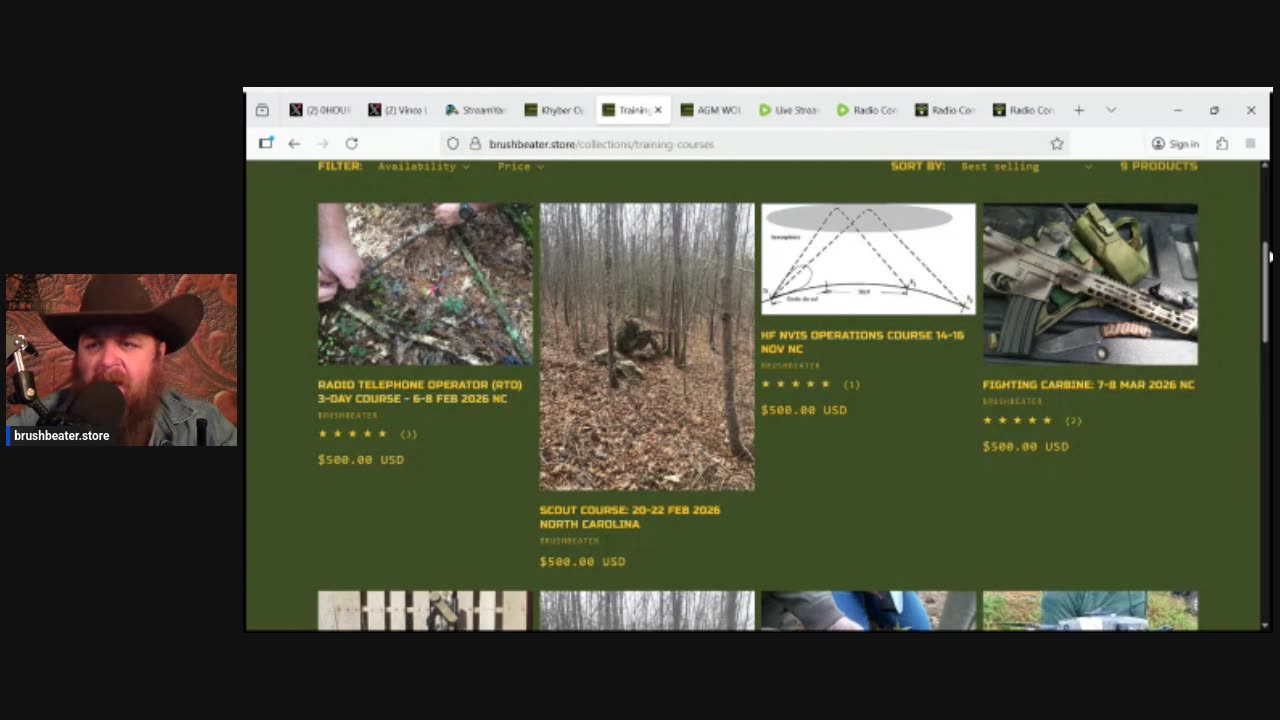Screen dimensions: 1280x720
Task: Click the Fighting Carbine star rating
Action: point(1017,421)
